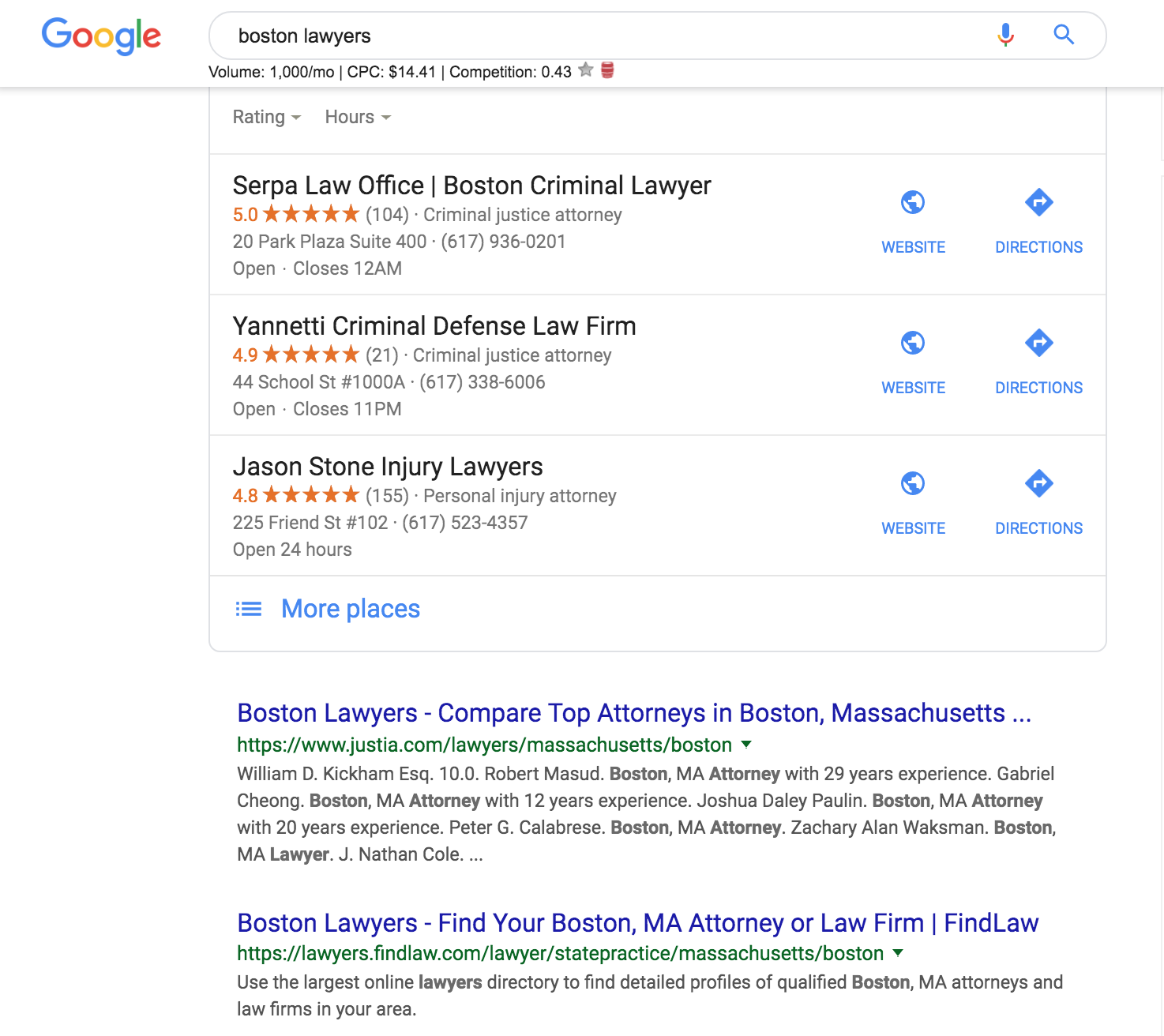Viewport: 1164px width, 1036px height.
Task: Start voice search with microphone icon
Action: click(1005, 35)
